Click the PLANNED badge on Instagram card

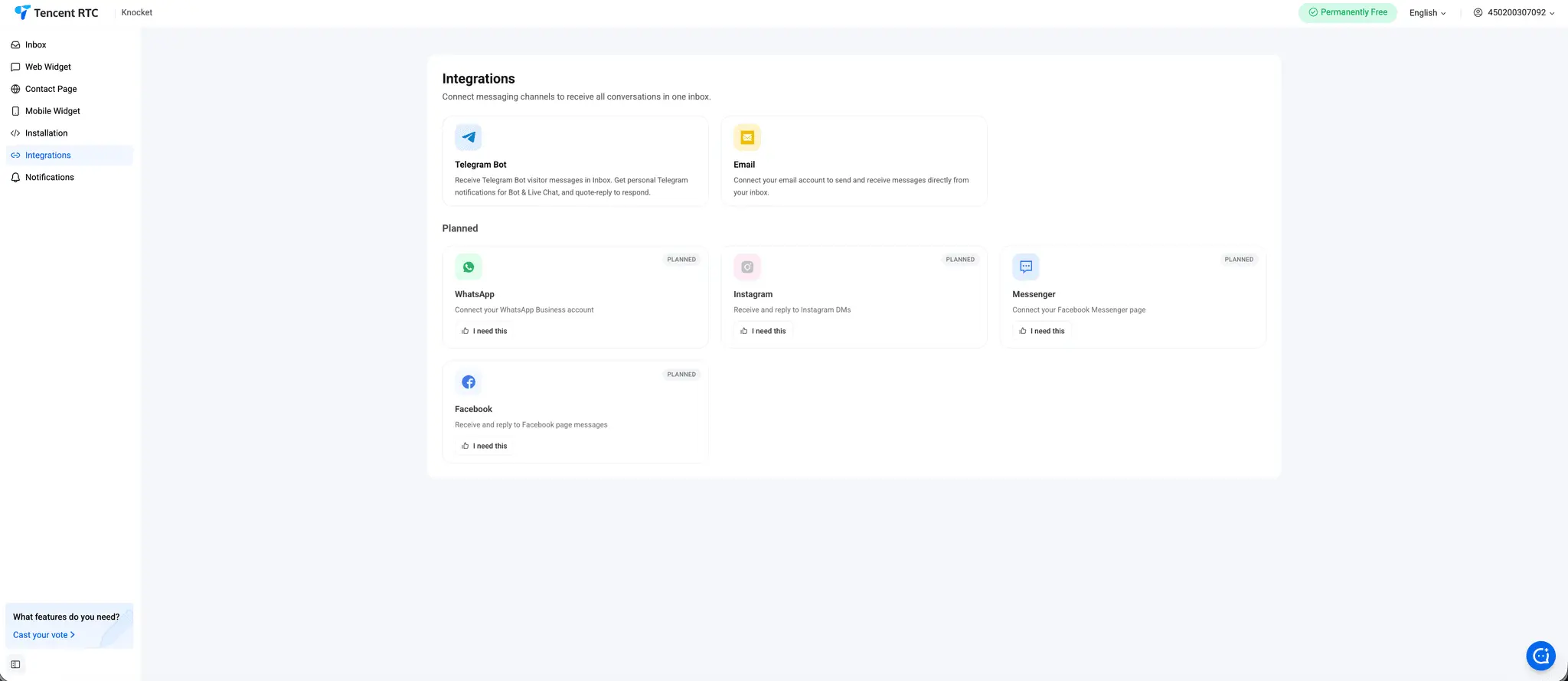[x=960, y=260]
